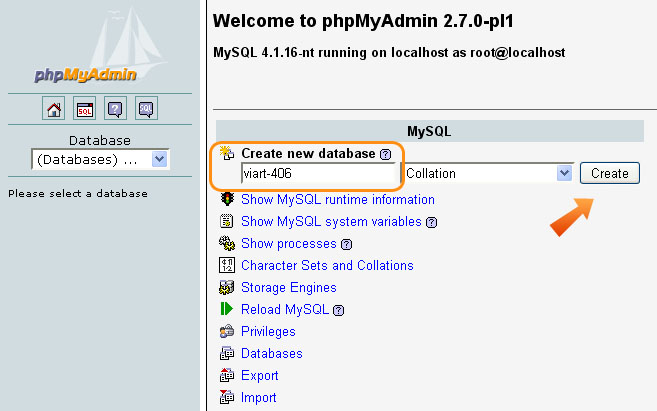Image resolution: width=657 pixels, height=411 pixels.
Task: Open Show MySQL runtime information link
Action: click(338, 199)
